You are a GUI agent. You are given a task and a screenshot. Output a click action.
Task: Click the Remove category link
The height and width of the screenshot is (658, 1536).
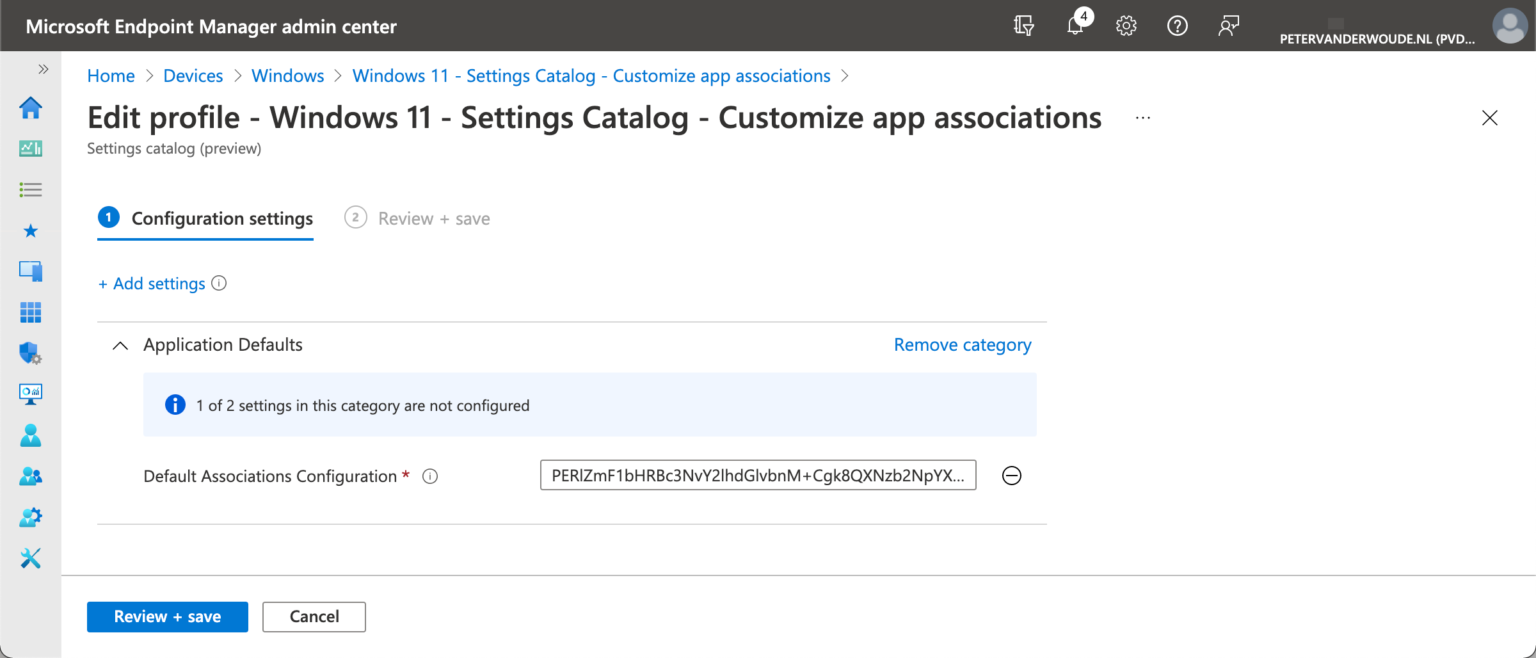click(962, 345)
